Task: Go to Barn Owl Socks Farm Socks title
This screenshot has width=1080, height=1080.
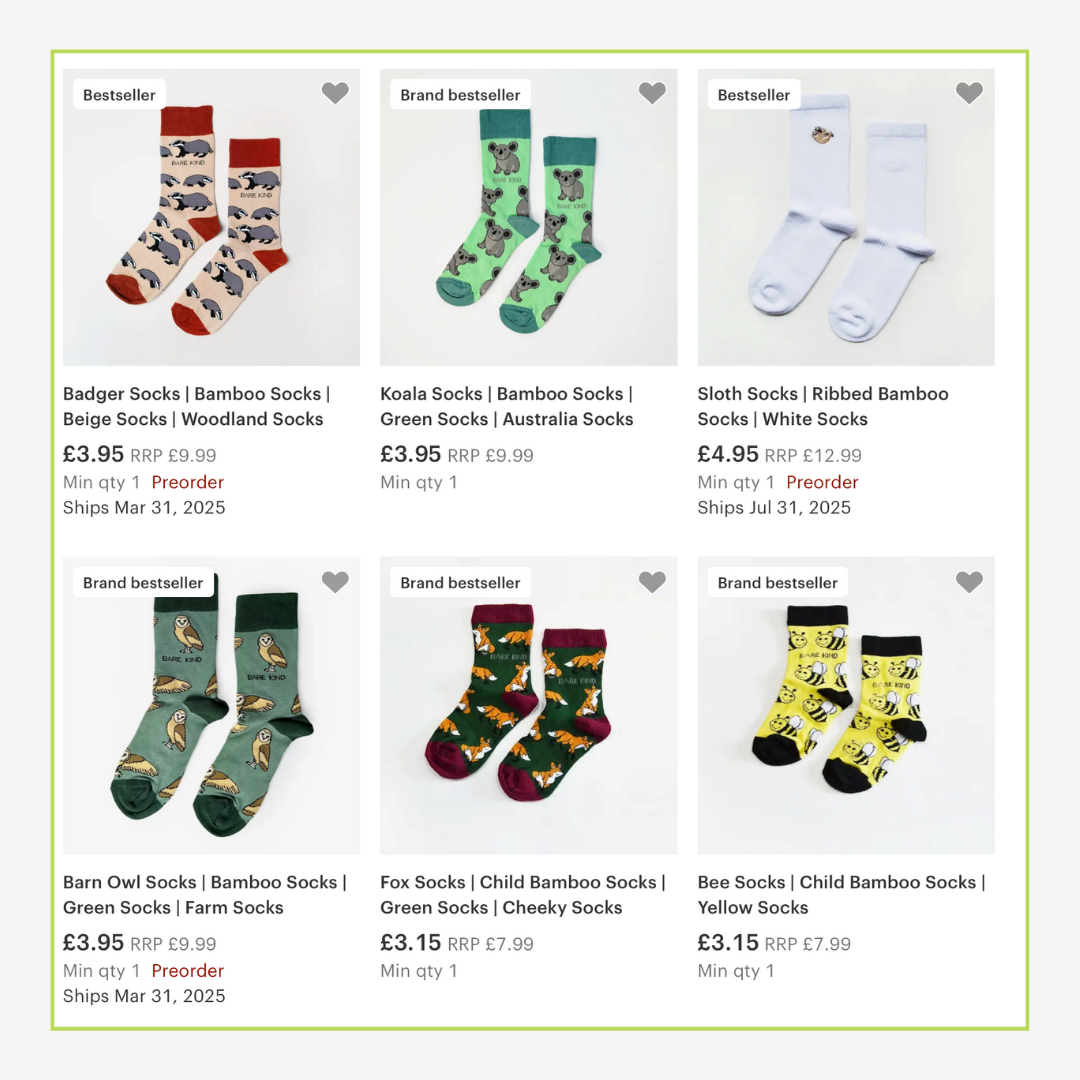Action: (205, 895)
